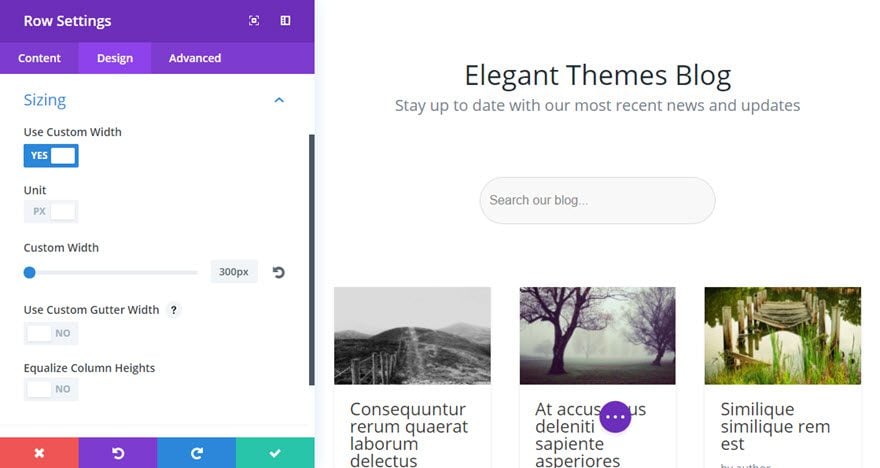Discard changes with the red X button
This screenshot has width=880, height=468.
pos(39,453)
